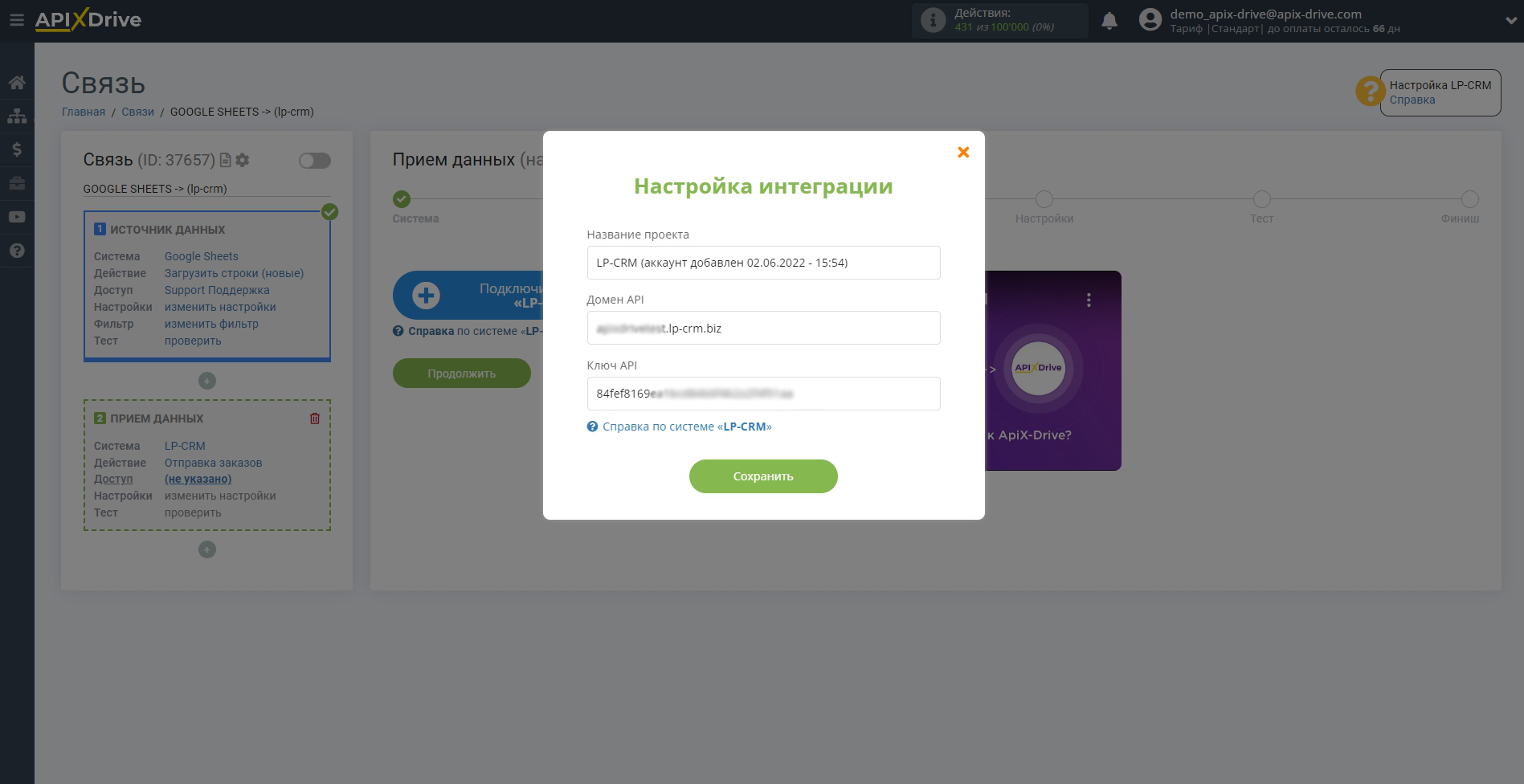This screenshot has height=784, width=1524.
Task: Click the user avatar icon
Action: [1150, 20]
